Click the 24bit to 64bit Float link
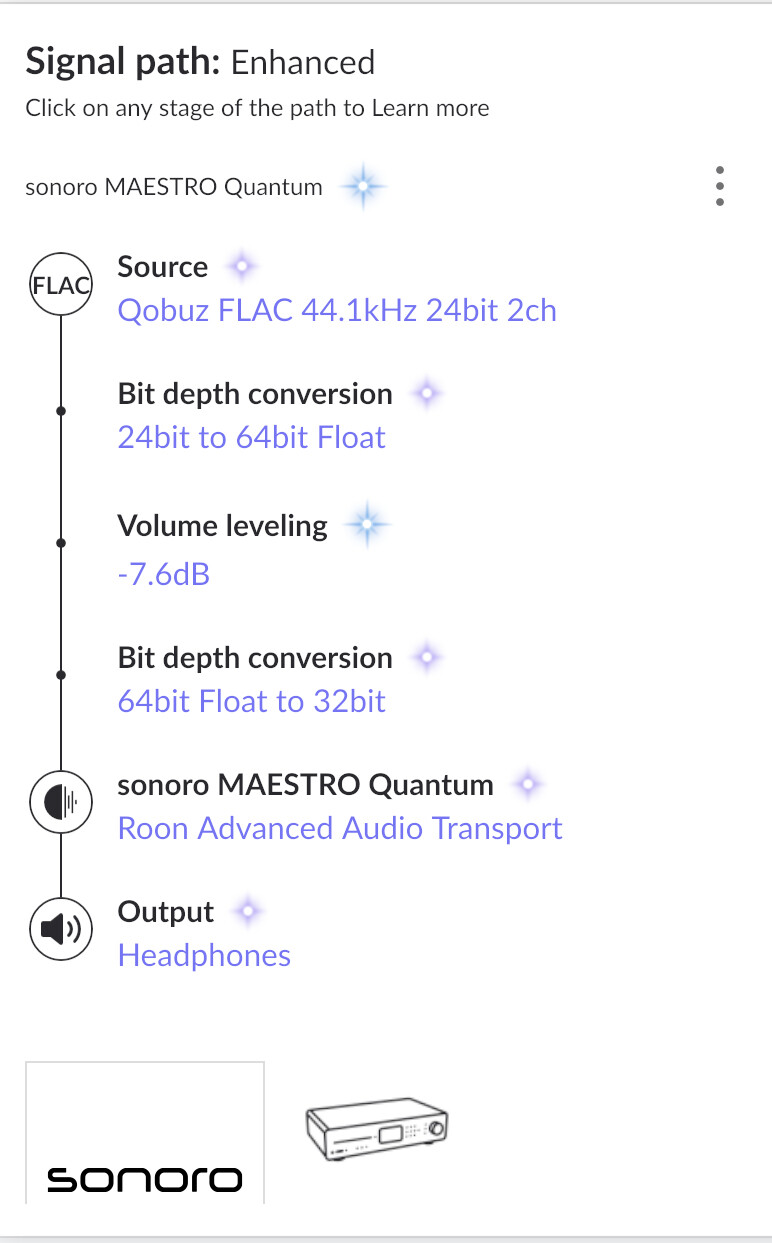Screen dimensions: 772x1243 [251, 438]
